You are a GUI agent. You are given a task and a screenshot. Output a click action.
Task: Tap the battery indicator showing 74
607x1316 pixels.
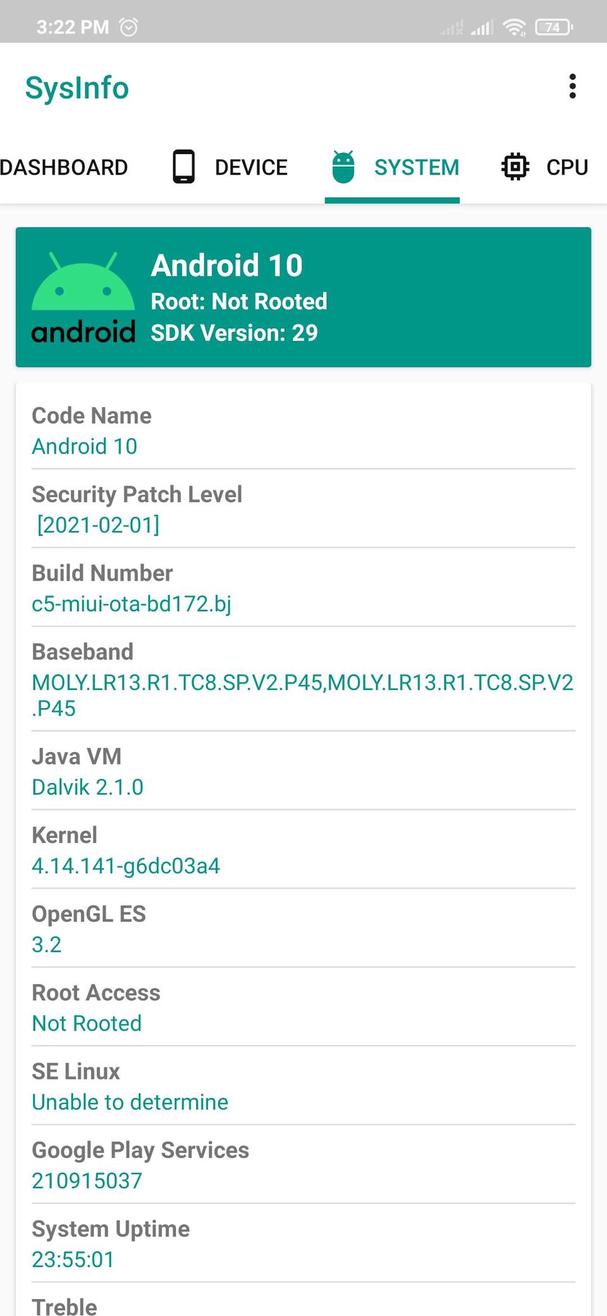(551, 27)
